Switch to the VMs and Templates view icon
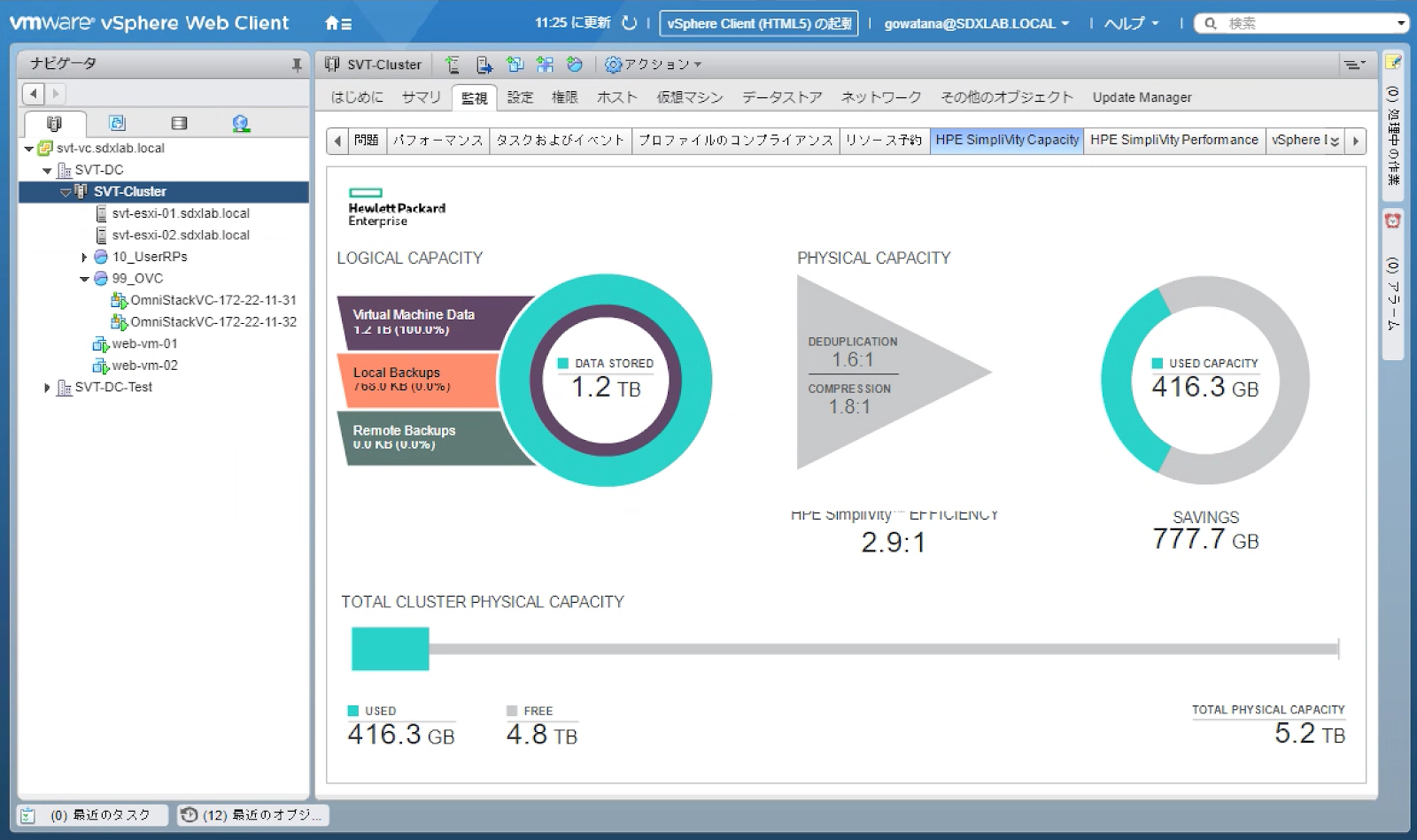The height and width of the screenshot is (840, 1417). (x=117, y=123)
